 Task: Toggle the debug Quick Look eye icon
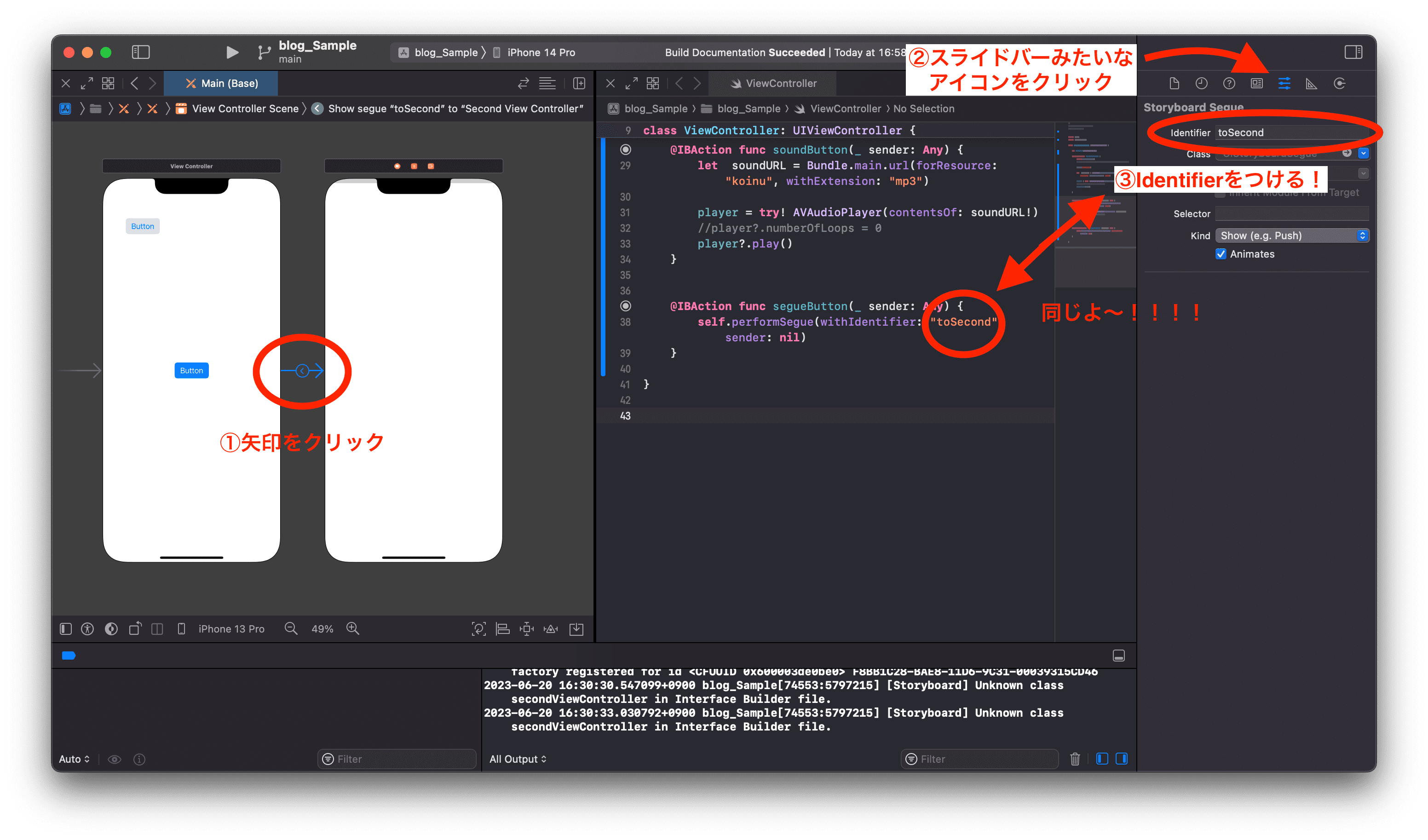[x=115, y=759]
